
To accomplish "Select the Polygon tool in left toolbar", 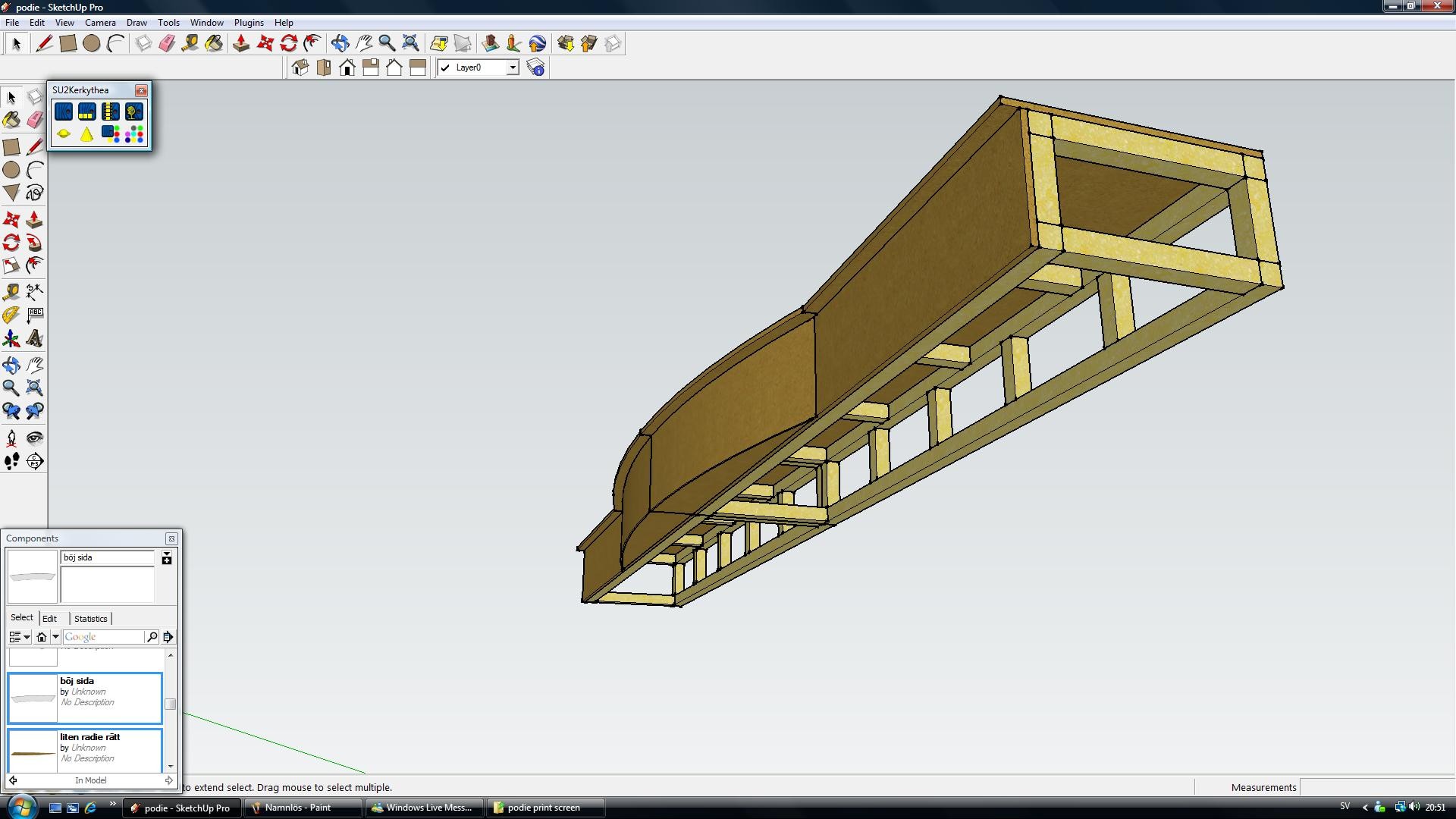I will tap(11, 193).
